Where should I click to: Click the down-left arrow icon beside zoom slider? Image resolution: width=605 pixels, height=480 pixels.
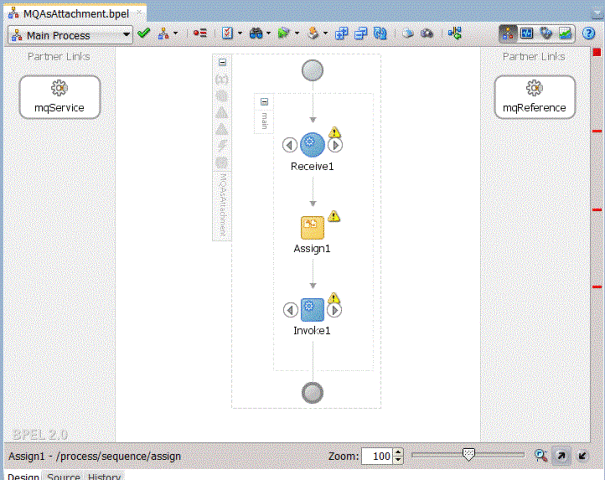[x=582, y=456]
